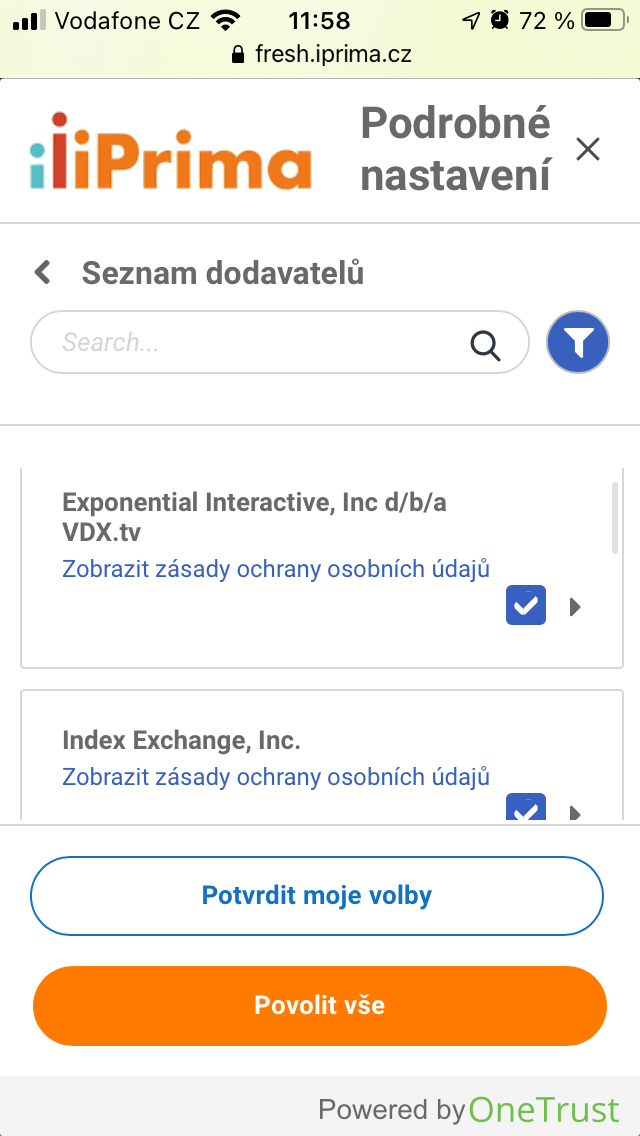The height and width of the screenshot is (1136, 640).
Task: Click the blue filter funnel icon
Action: coord(578,343)
